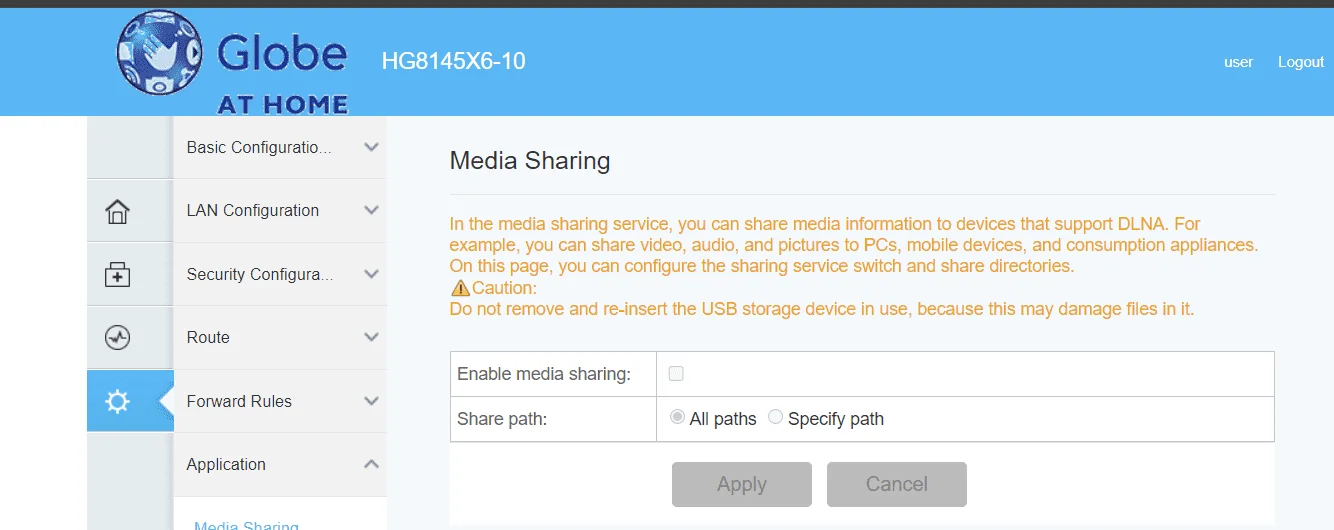Click the Globe At Home logo
The width and height of the screenshot is (1334, 530).
click(232, 63)
